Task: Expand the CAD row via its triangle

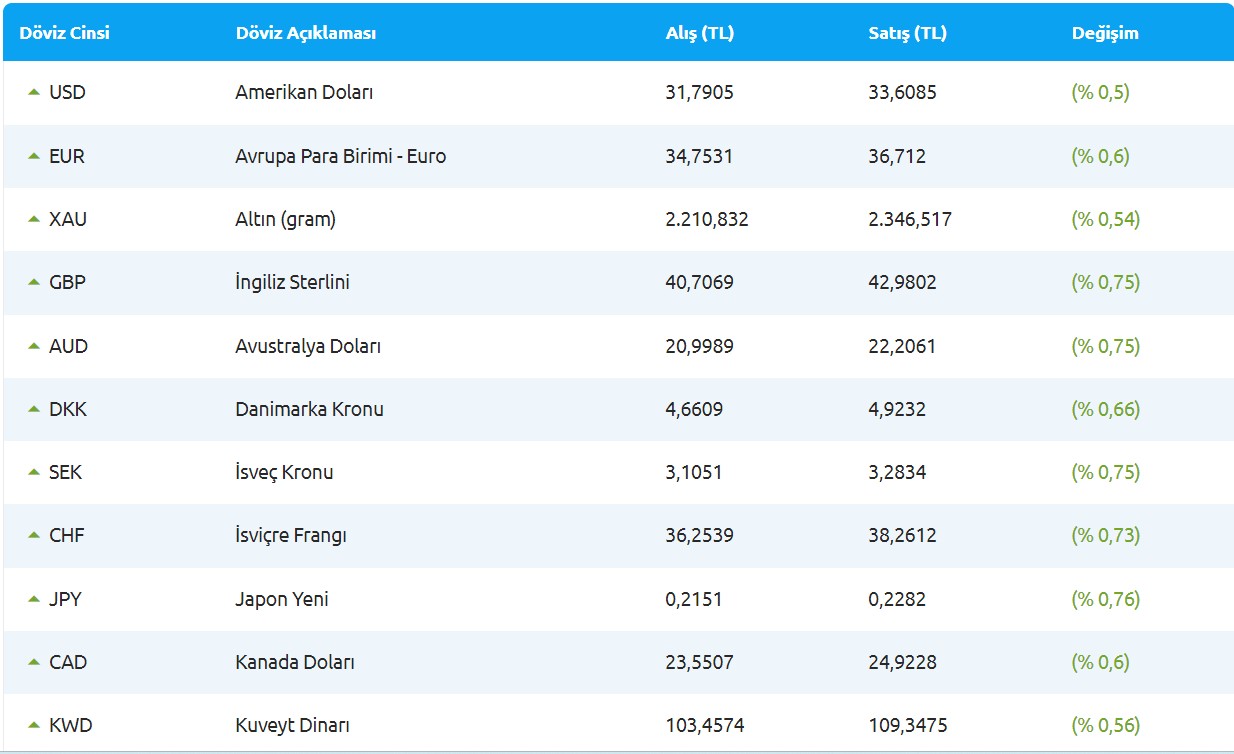Action: pyautogui.click(x=34, y=661)
